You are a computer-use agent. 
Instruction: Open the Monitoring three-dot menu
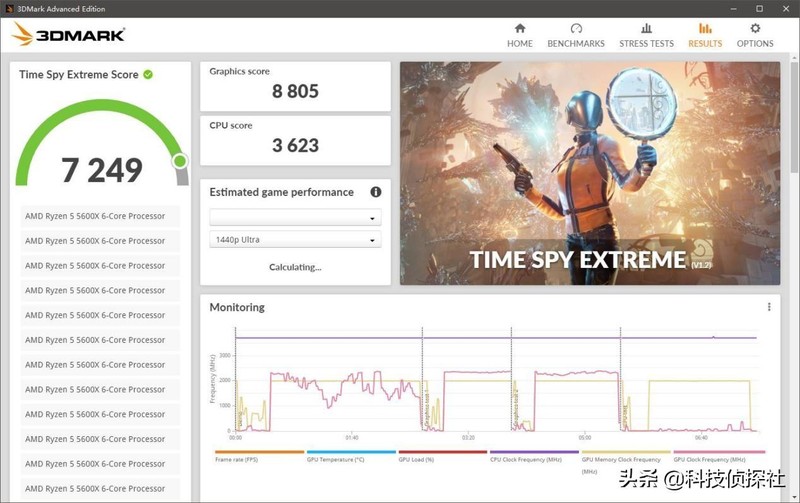(x=768, y=307)
